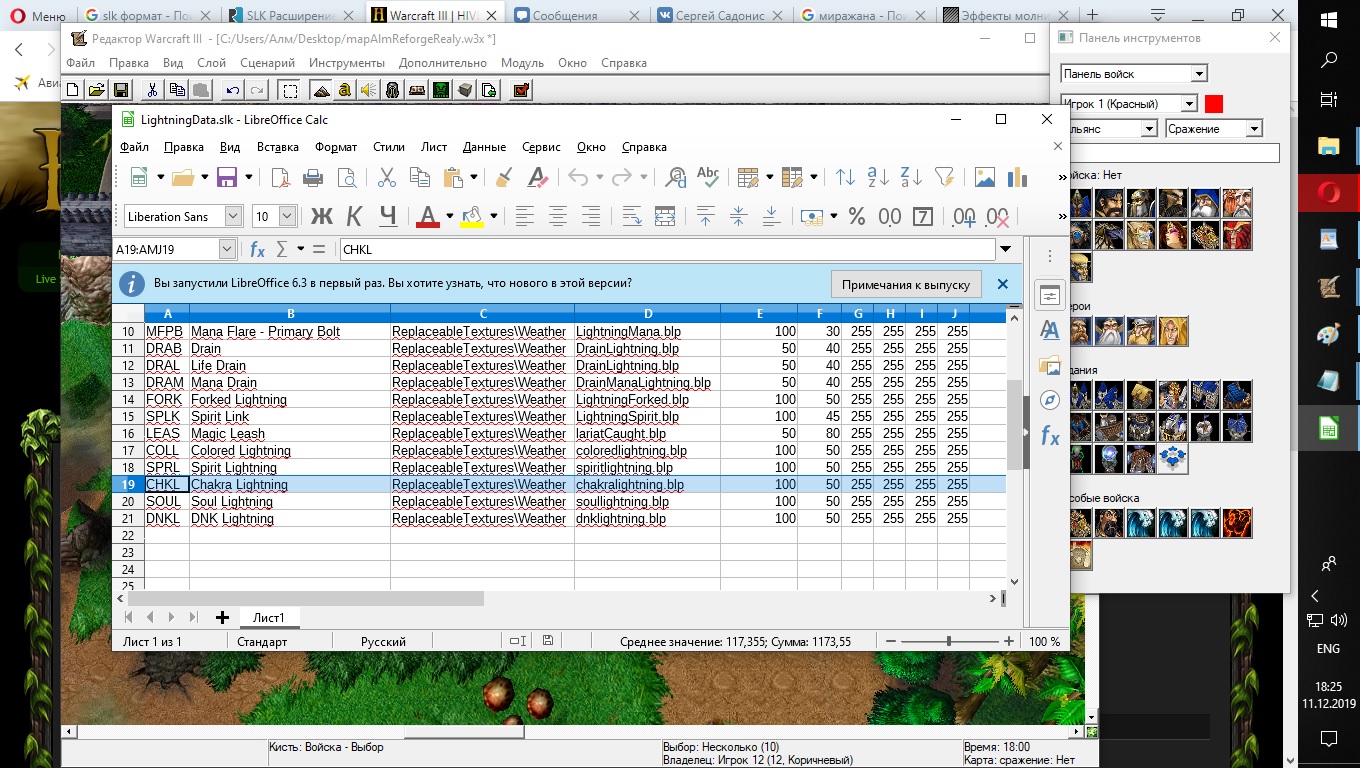Open the Данные menu in Calc
Screen dimensions: 1360x768
[x=484, y=147]
